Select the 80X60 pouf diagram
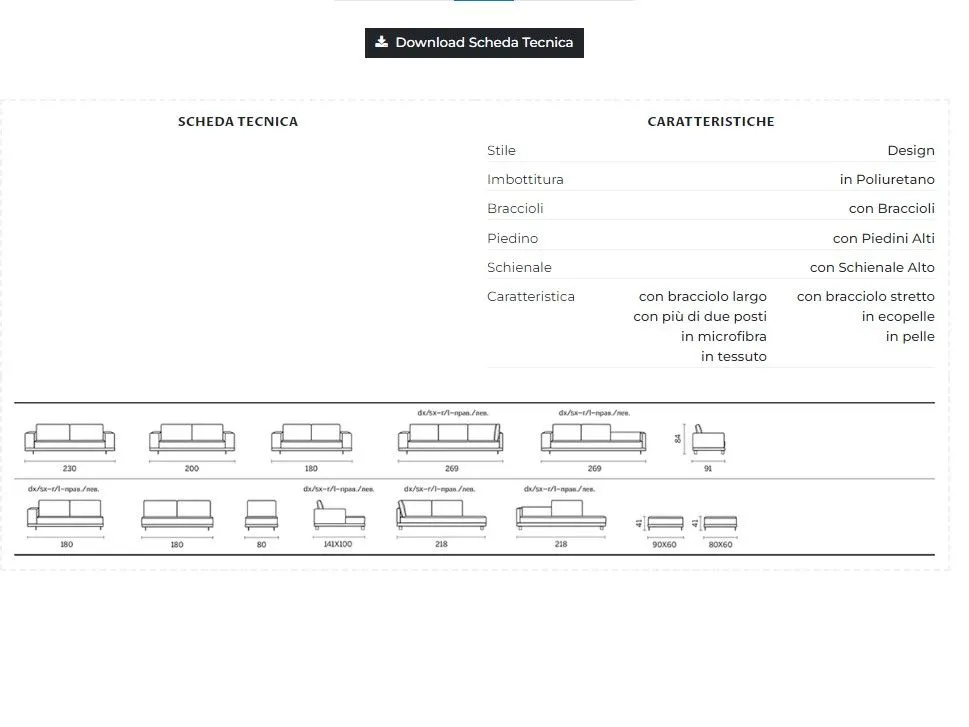 click(x=720, y=523)
